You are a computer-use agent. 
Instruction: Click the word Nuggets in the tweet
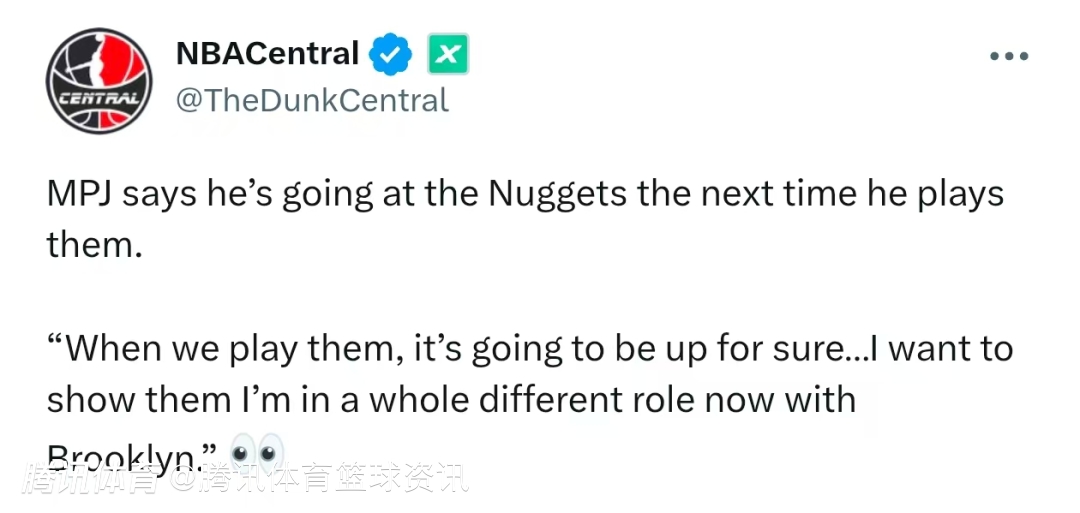[558, 196]
